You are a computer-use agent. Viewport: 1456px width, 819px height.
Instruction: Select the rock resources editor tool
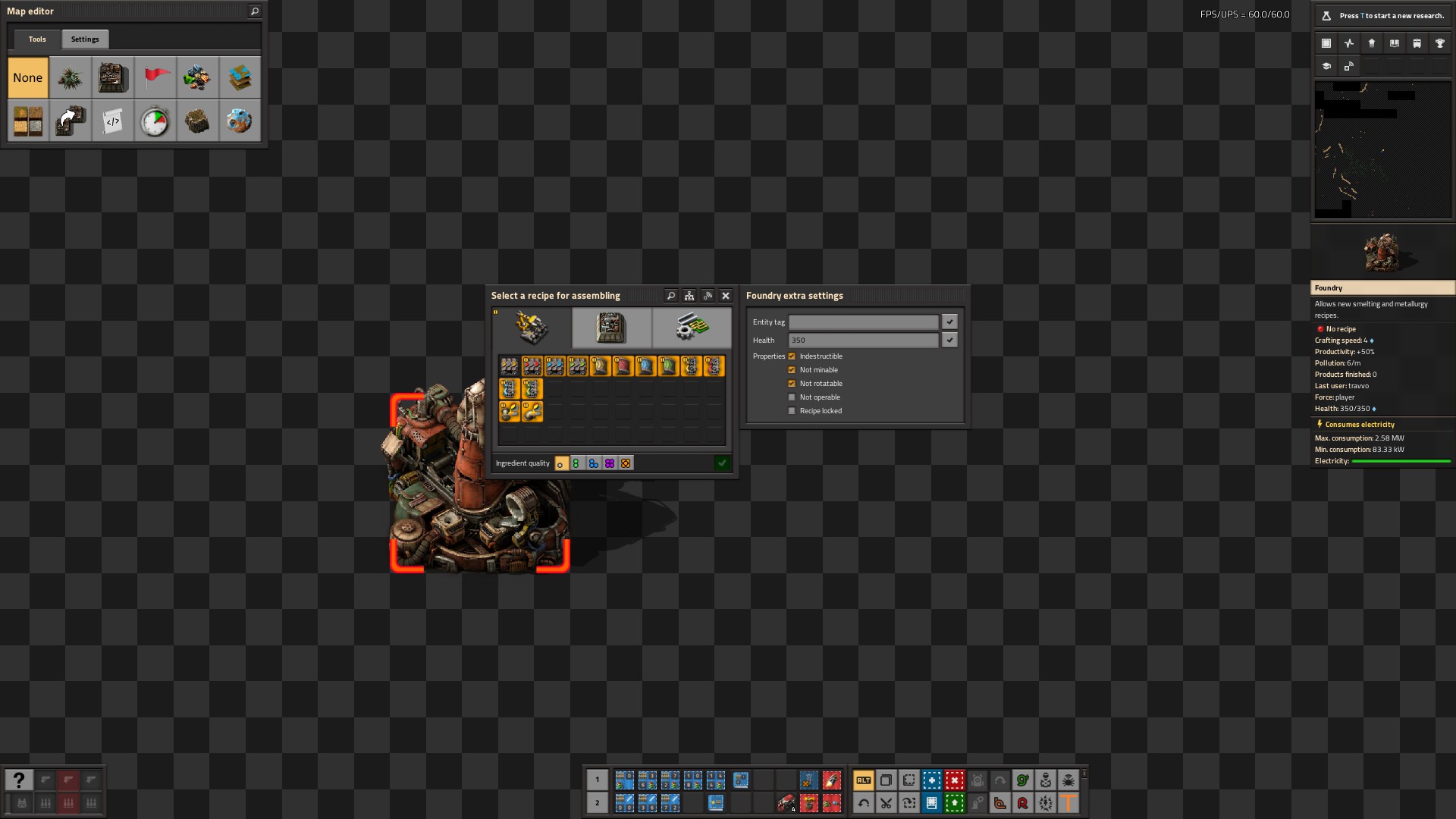[x=198, y=121]
